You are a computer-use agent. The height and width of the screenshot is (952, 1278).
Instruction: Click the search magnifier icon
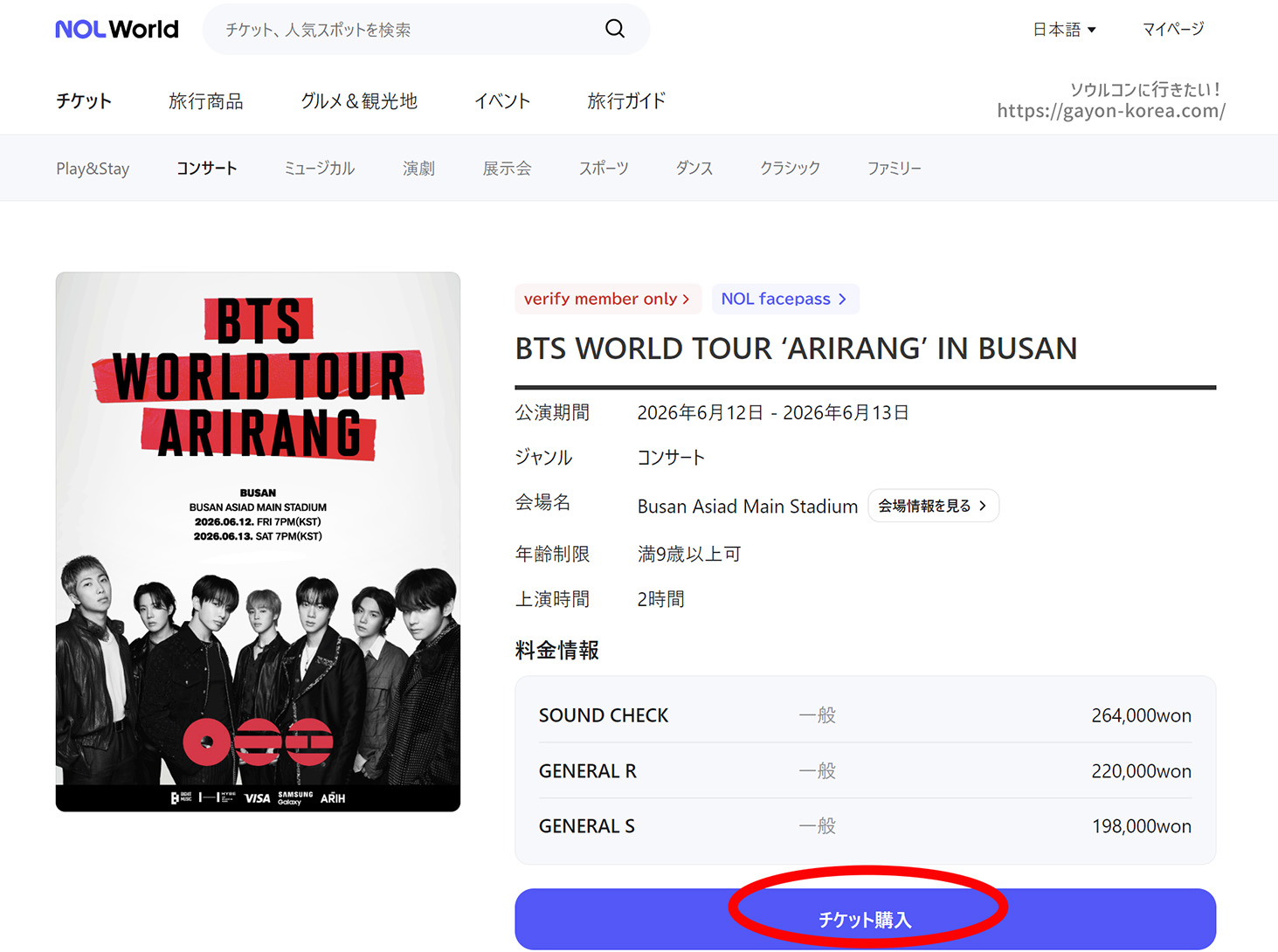pyautogui.click(x=615, y=29)
